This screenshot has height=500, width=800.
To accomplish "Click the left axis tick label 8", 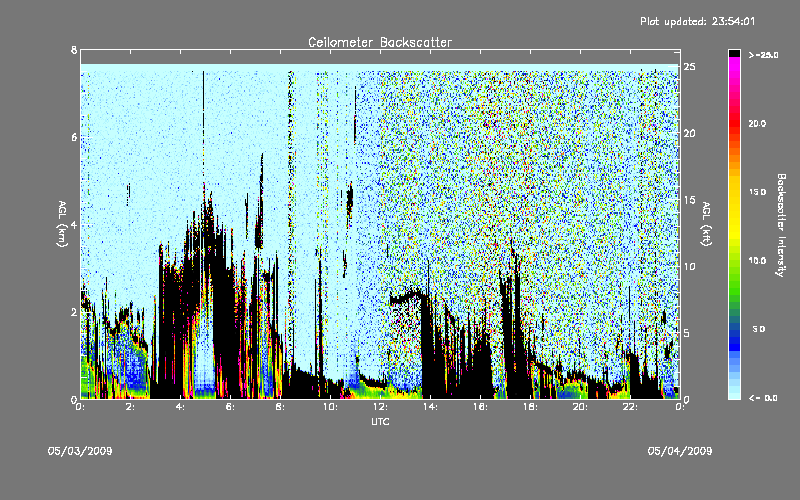I will [74, 50].
